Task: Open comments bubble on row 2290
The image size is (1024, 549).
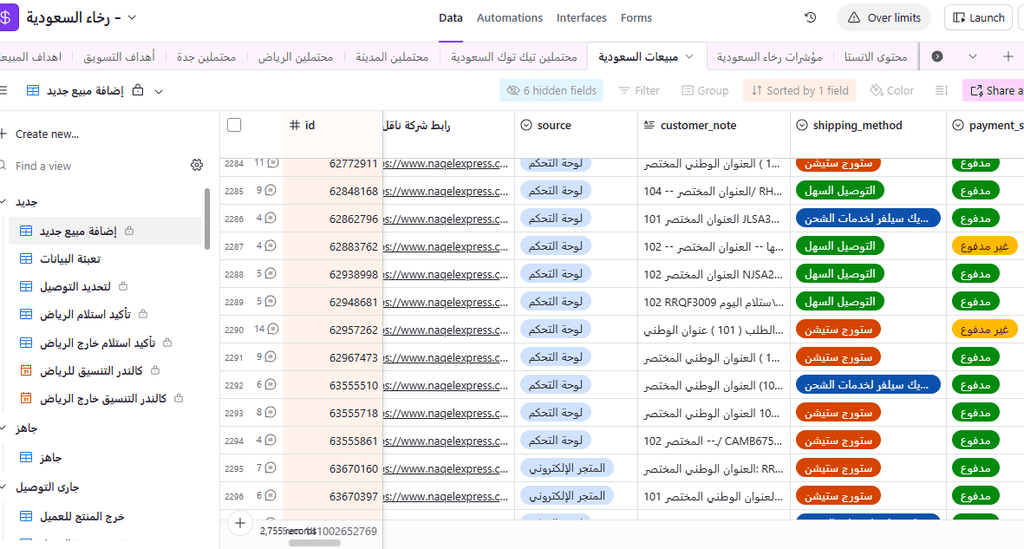Action: click(272, 329)
